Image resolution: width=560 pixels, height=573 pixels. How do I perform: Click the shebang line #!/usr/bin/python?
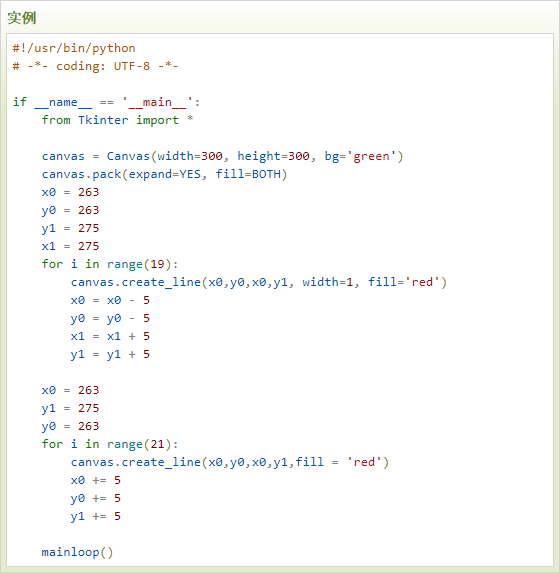point(74,48)
